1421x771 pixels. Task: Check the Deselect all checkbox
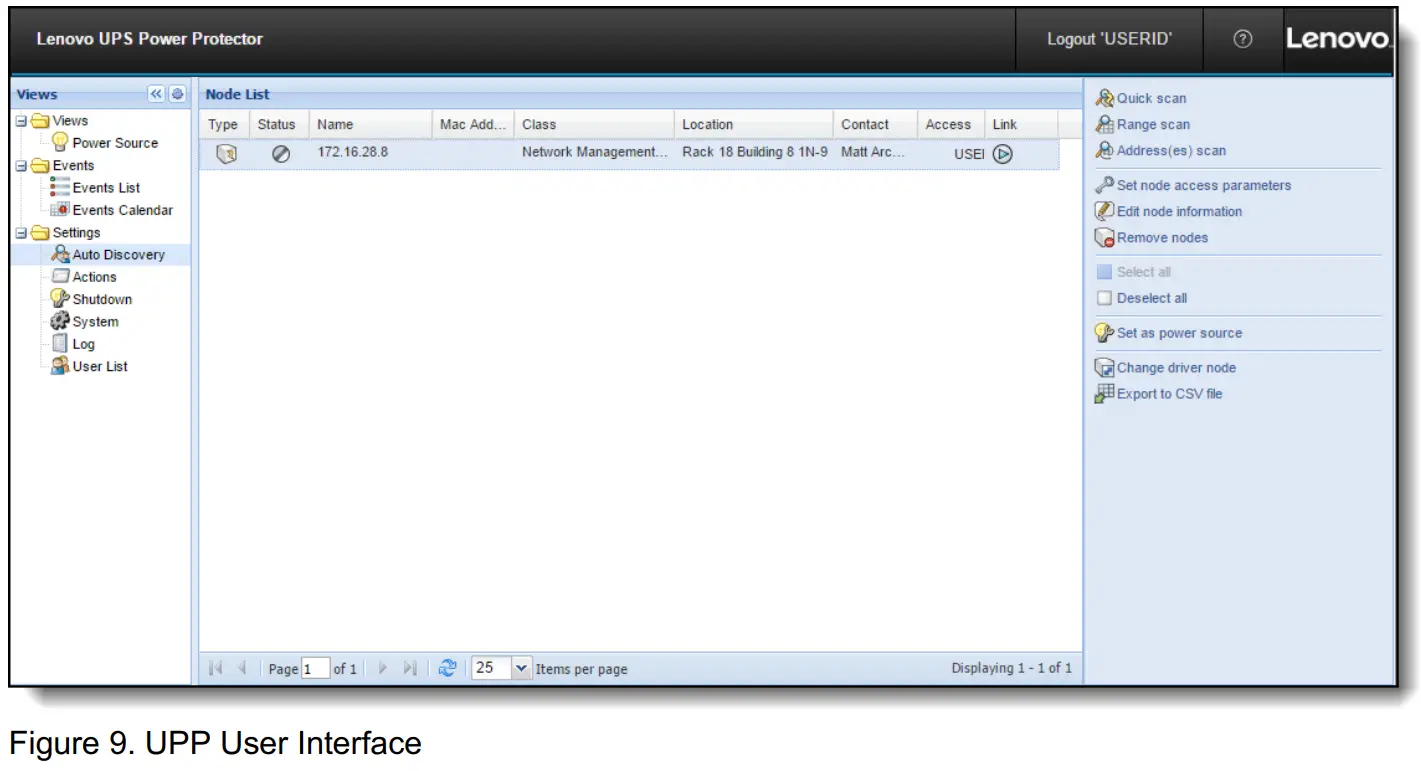tap(1104, 298)
